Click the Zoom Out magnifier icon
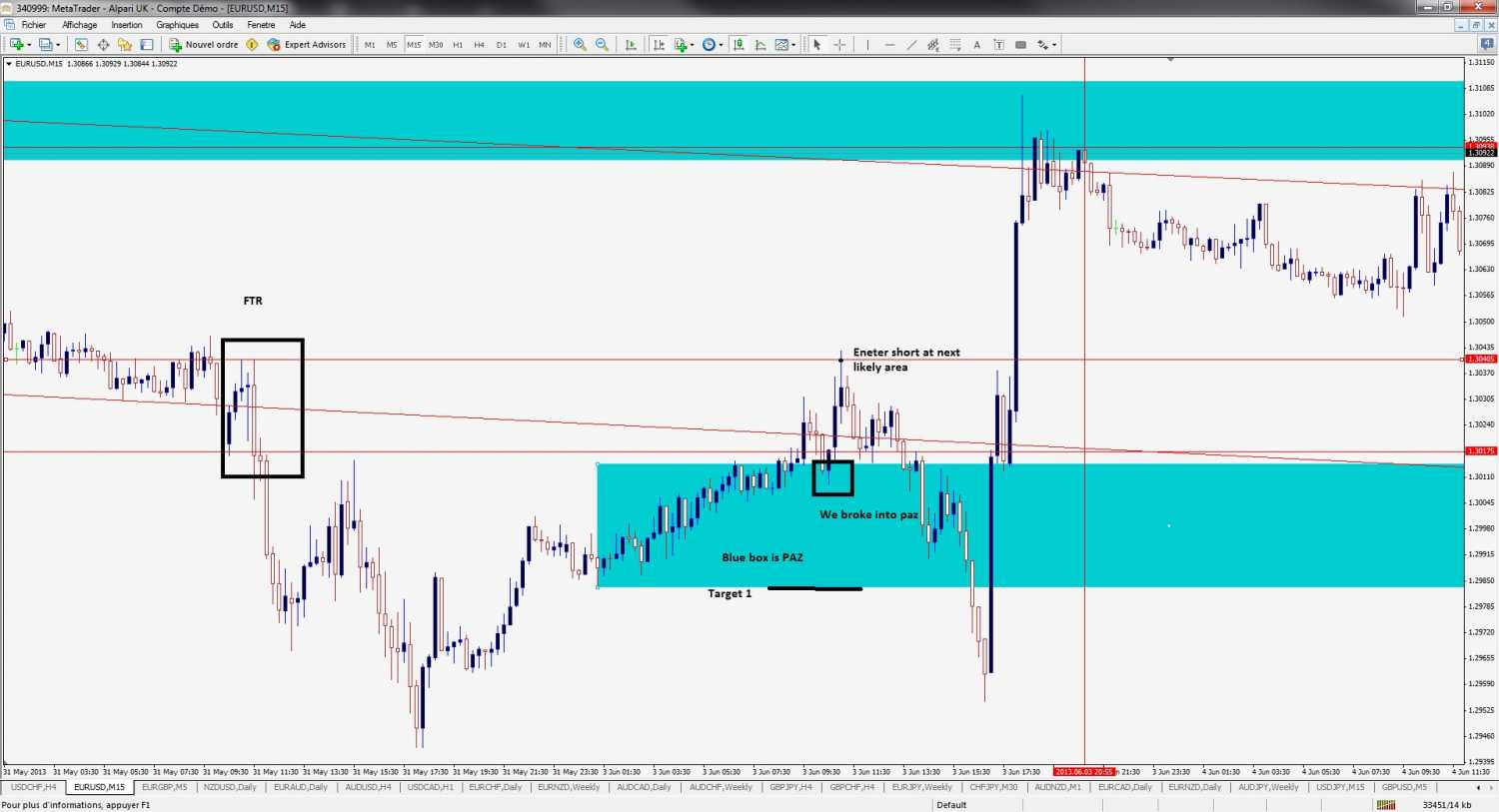This screenshot has height=812, width=1499. tap(602, 45)
